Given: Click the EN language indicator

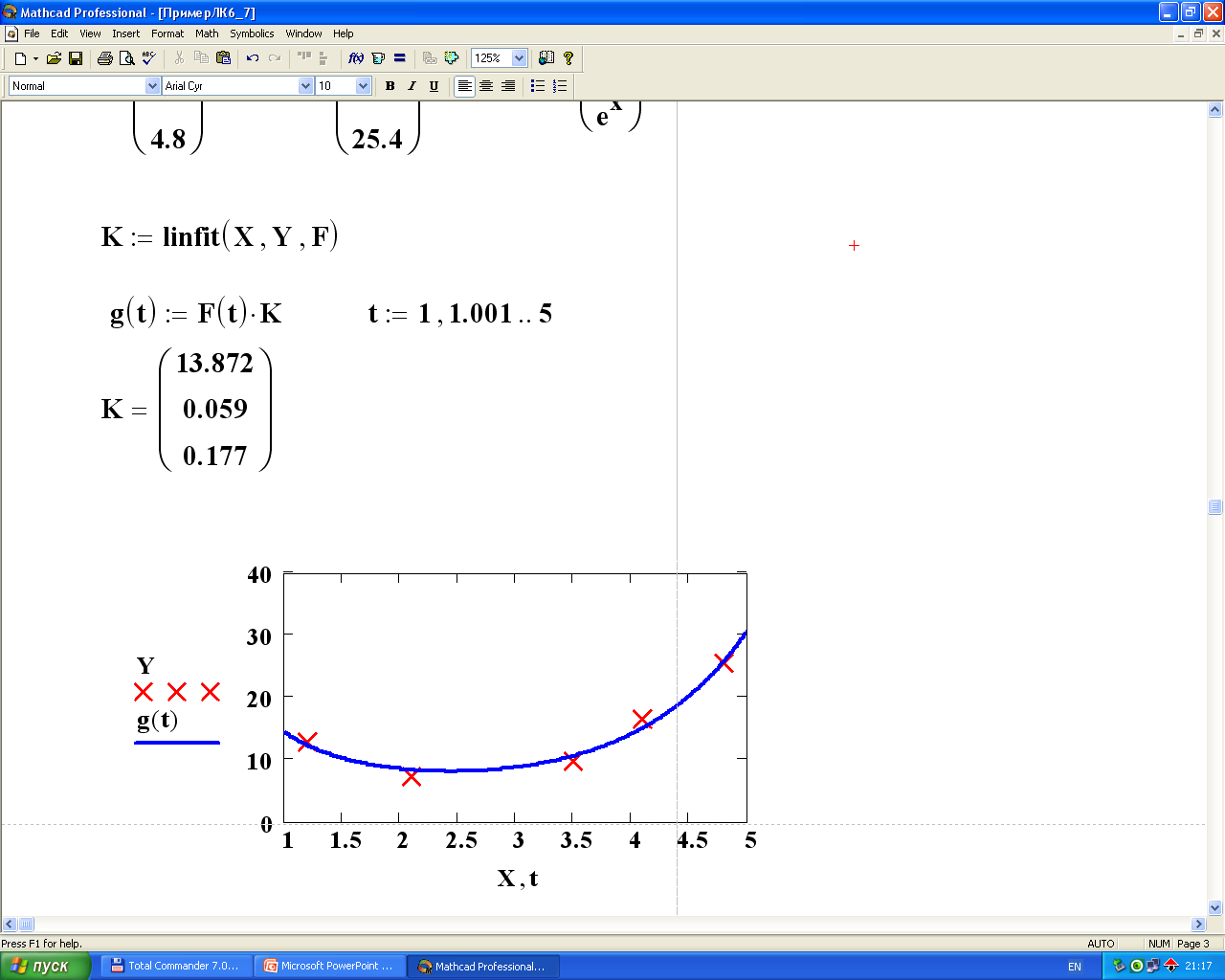Looking at the screenshot, I should pyautogui.click(x=1075, y=967).
